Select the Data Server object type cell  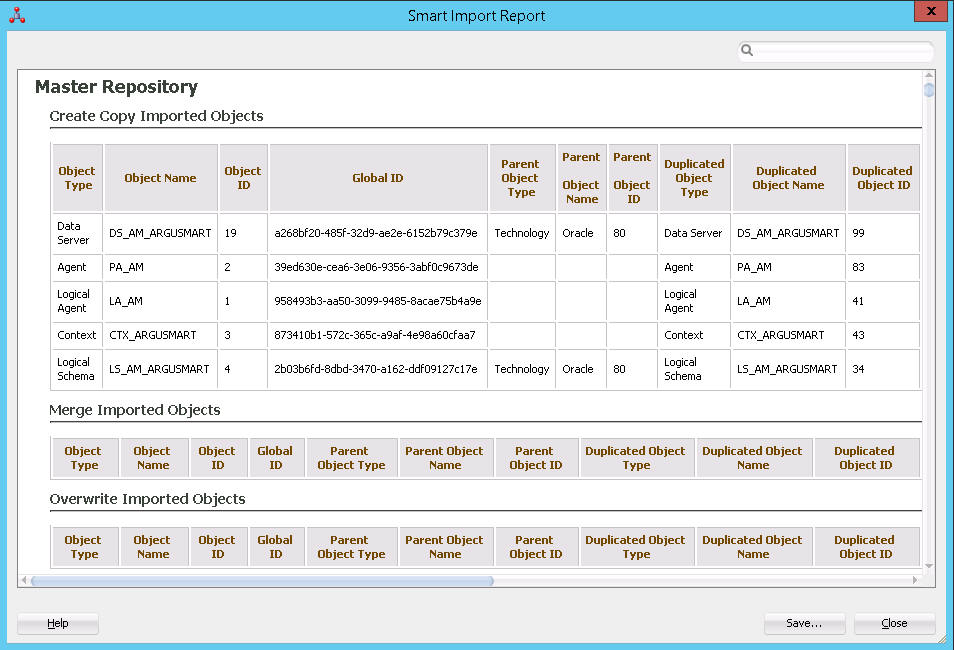(77, 233)
